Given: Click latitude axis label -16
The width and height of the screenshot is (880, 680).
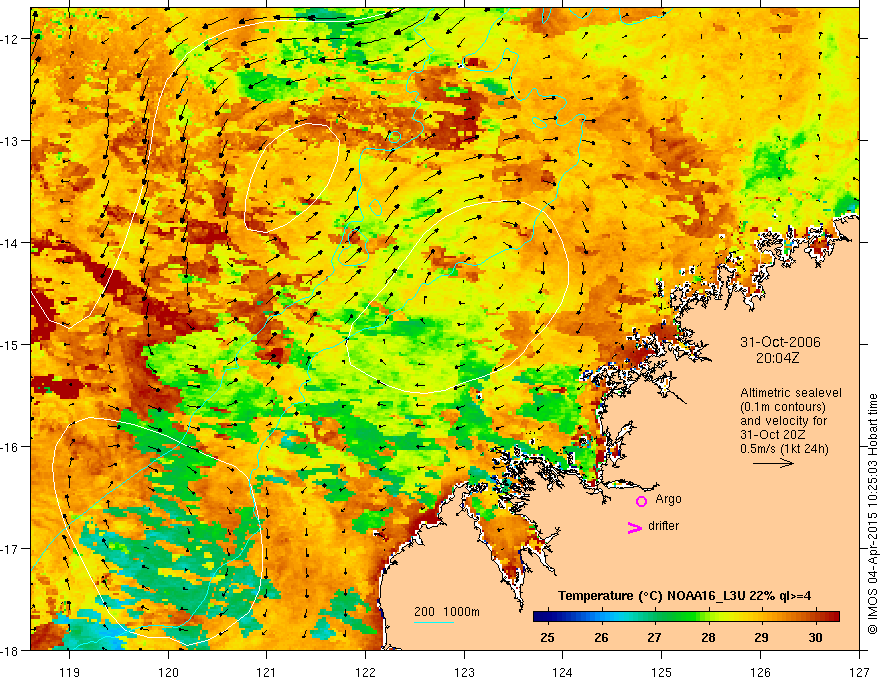Looking at the screenshot, I should click(10, 447).
